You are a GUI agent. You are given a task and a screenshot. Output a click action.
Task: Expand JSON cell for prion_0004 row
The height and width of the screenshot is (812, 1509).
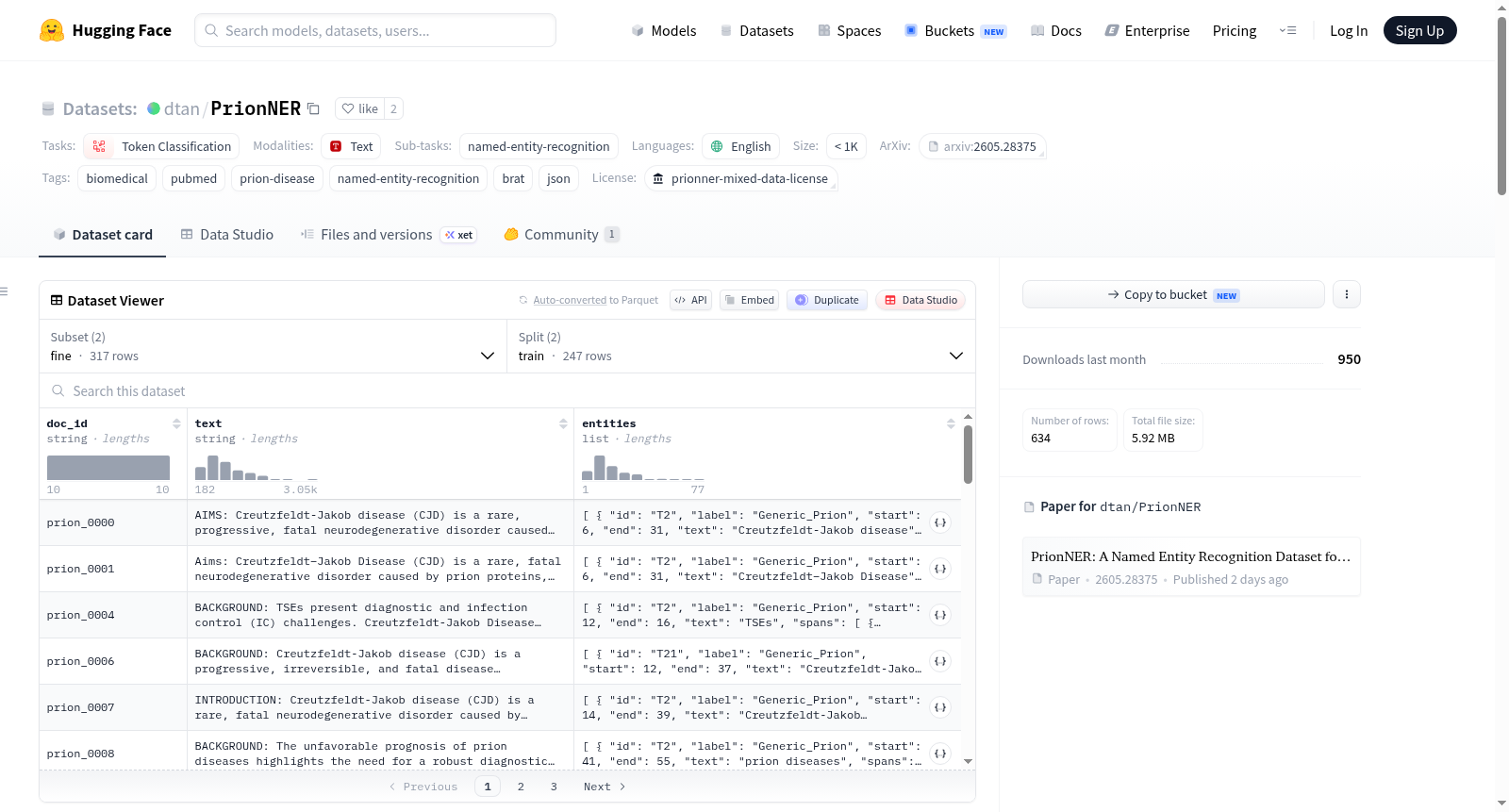click(x=940, y=615)
